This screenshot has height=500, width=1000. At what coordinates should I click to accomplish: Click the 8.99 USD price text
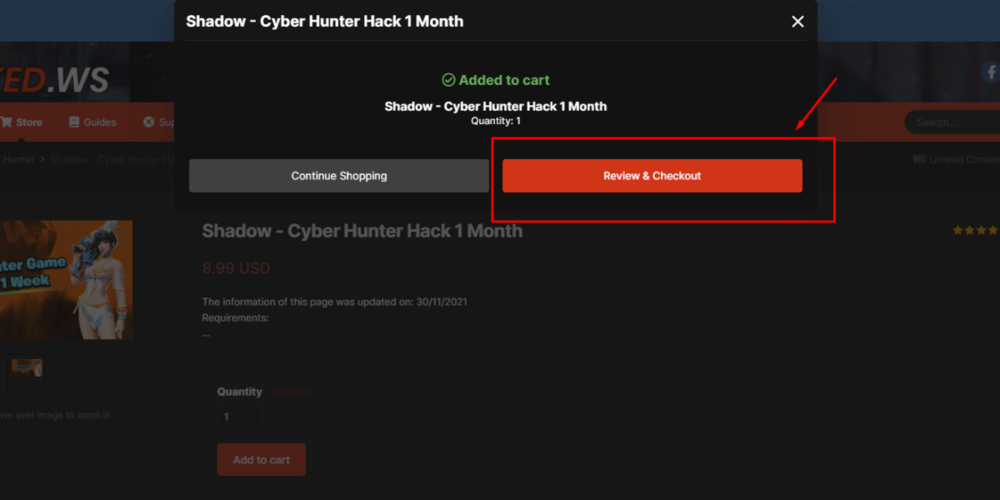[236, 268]
